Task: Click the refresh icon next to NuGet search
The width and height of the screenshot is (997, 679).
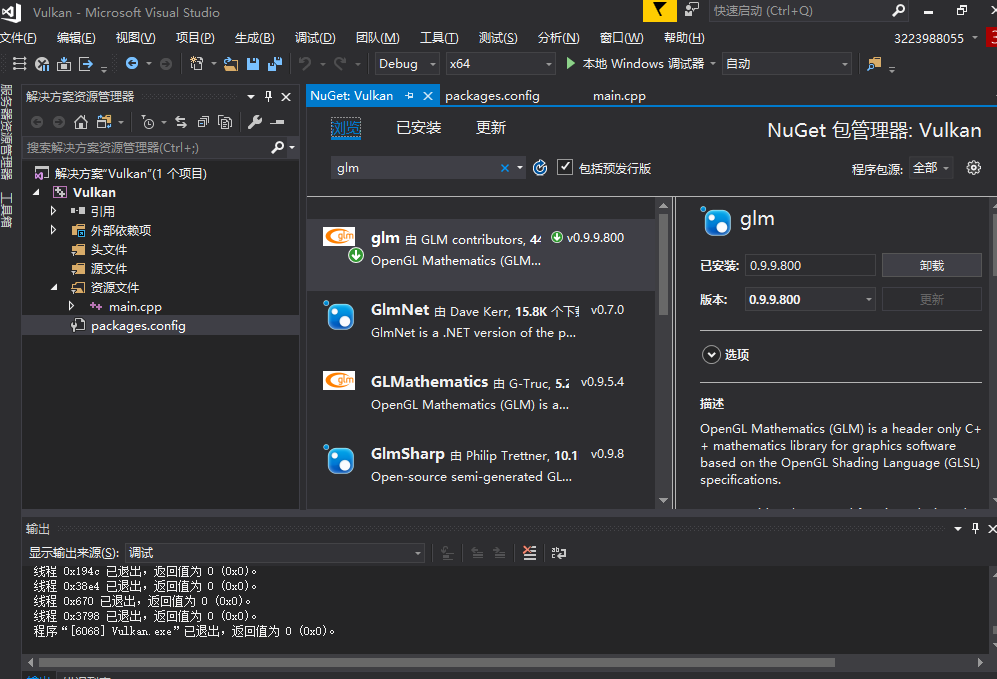Action: click(540, 168)
